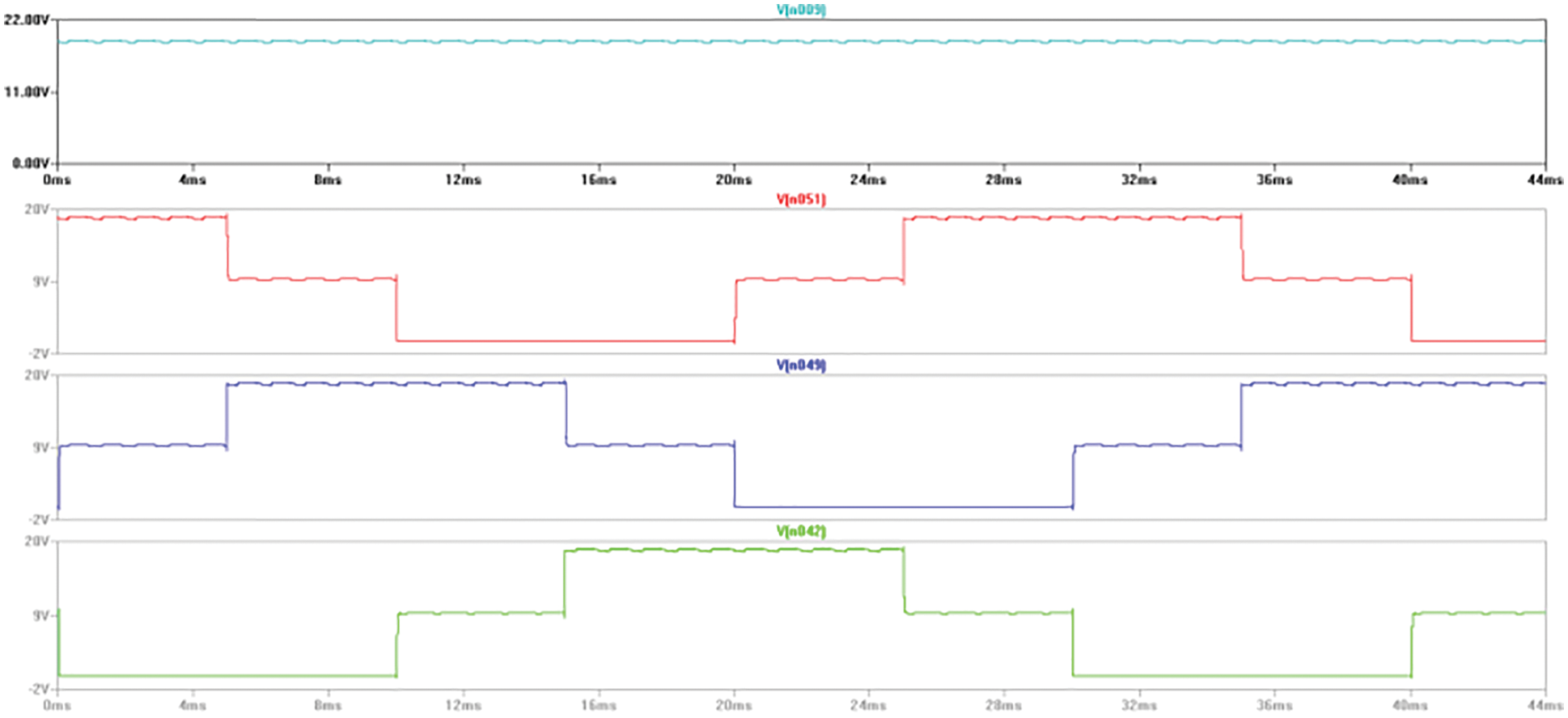The image size is (1568, 718).
Task: Click the blue trace's long low flat segment
Action: (x=902, y=507)
